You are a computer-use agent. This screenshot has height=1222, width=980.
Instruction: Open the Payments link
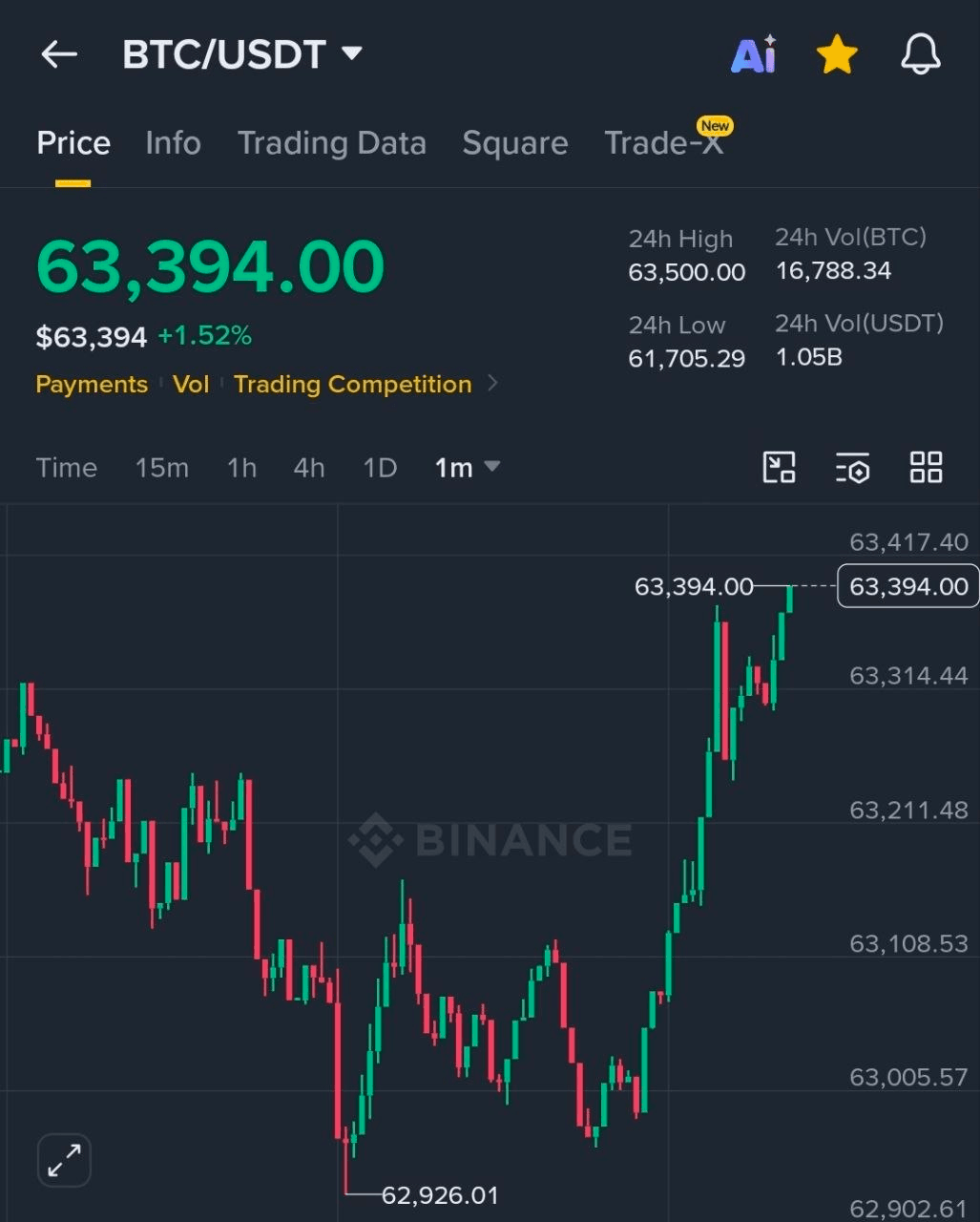coord(92,384)
